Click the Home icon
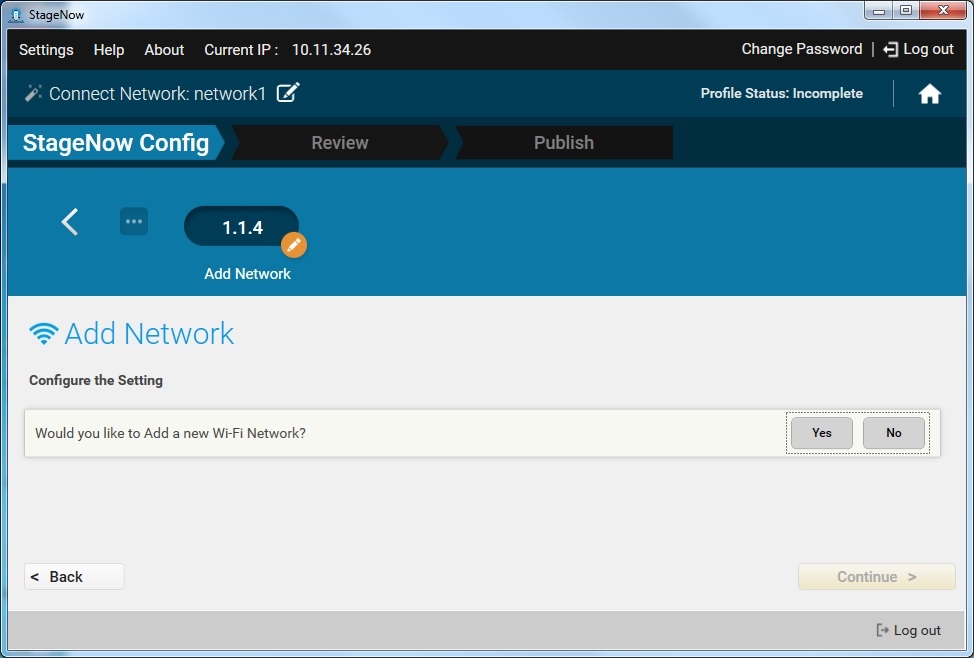The width and height of the screenshot is (974, 658). (x=930, y=94)
